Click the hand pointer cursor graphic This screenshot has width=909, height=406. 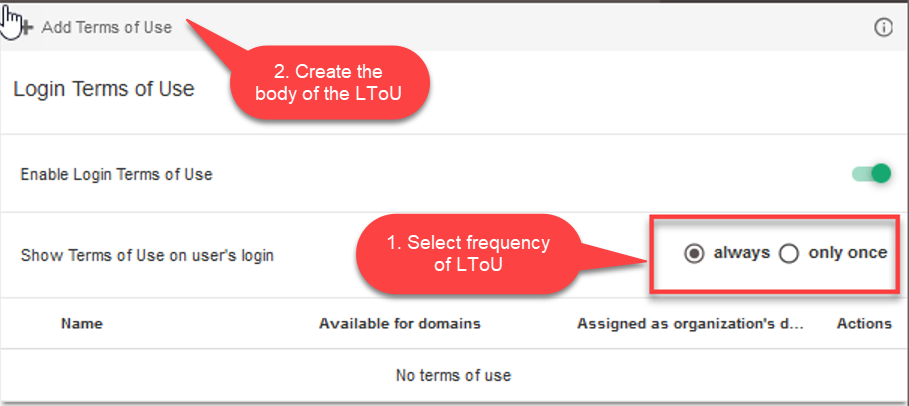tap(10, 22)
